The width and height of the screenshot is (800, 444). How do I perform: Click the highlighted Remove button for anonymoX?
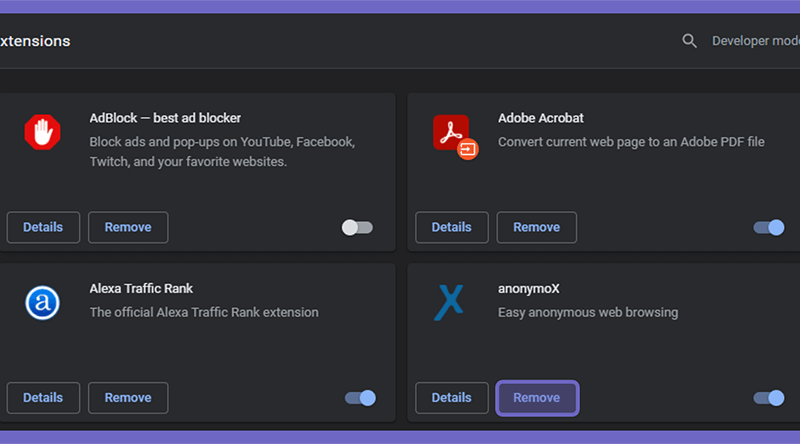(537, 398)
